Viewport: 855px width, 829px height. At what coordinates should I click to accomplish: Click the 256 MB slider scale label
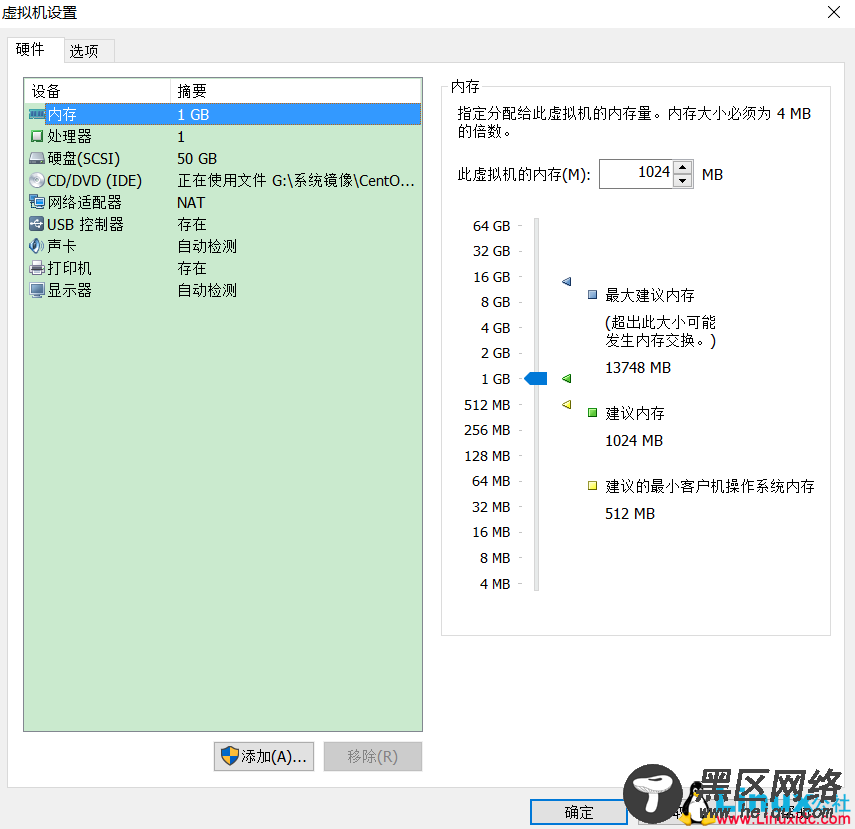(487, 430)
